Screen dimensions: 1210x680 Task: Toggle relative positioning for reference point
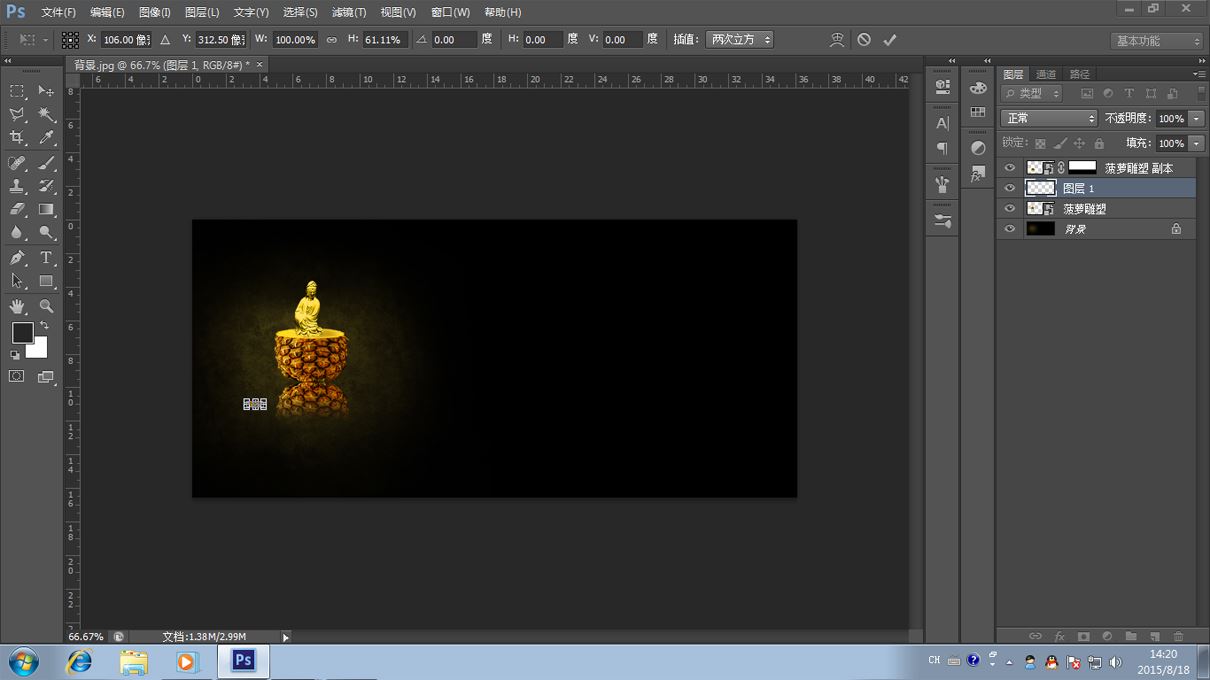166,40
